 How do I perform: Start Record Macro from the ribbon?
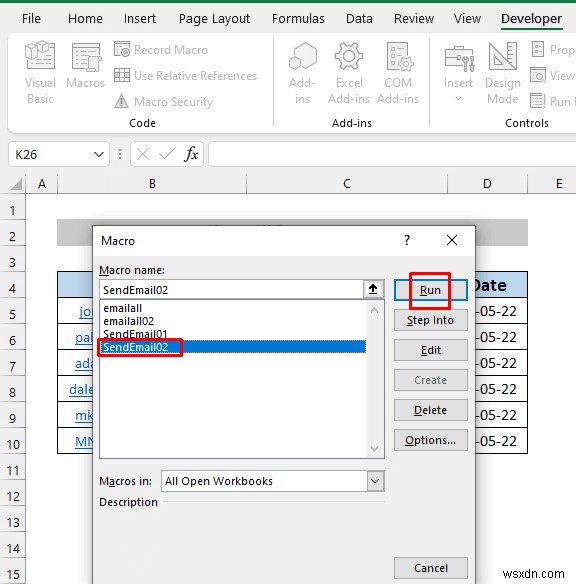coord(160,50)
